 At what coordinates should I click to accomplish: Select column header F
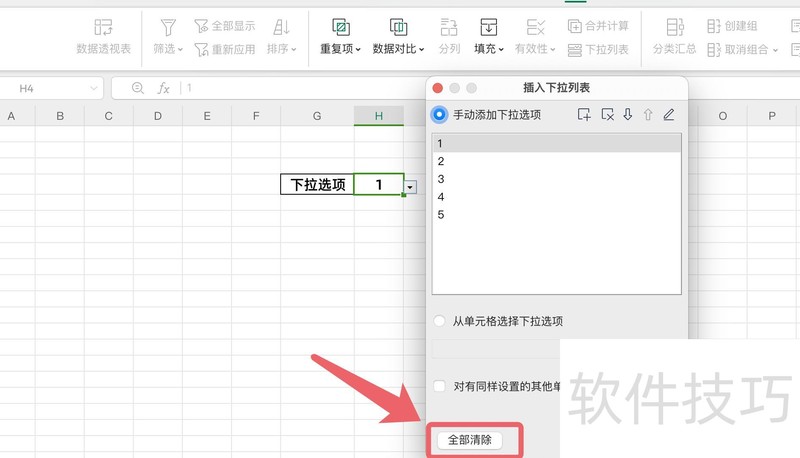[256, 116]
